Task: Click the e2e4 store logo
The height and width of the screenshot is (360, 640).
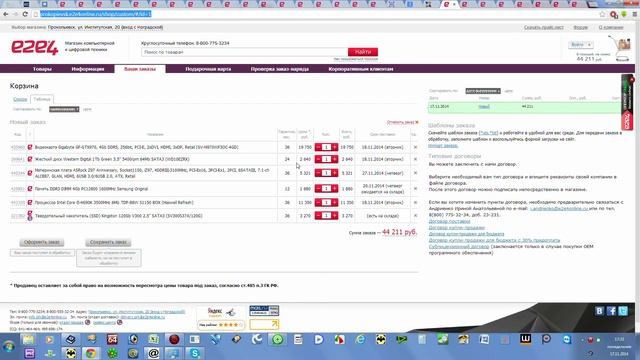Action: [34, 47]
